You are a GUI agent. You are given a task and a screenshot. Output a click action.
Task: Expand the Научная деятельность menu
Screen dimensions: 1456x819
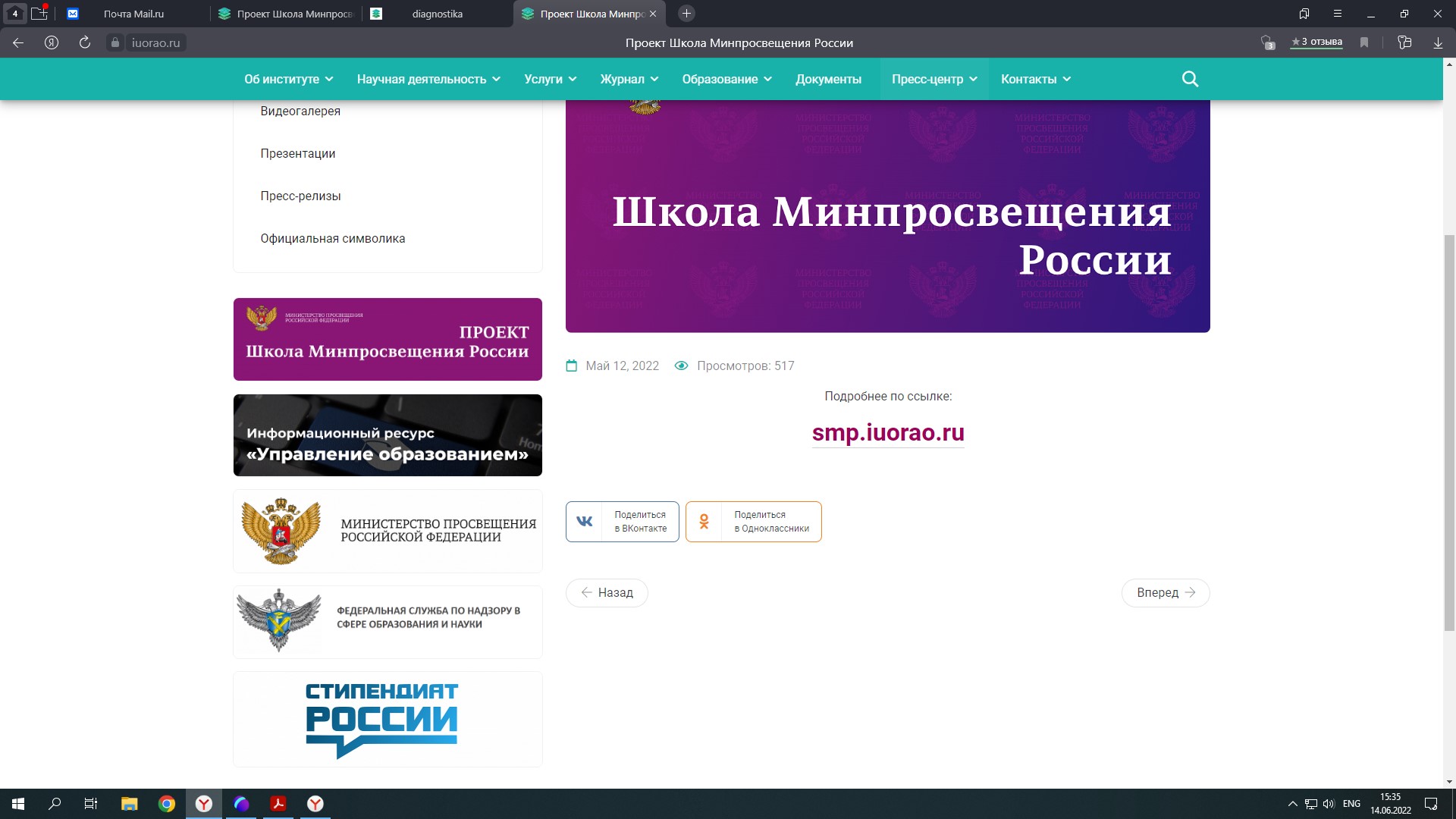pyautogui.click(x=428, y=79)
